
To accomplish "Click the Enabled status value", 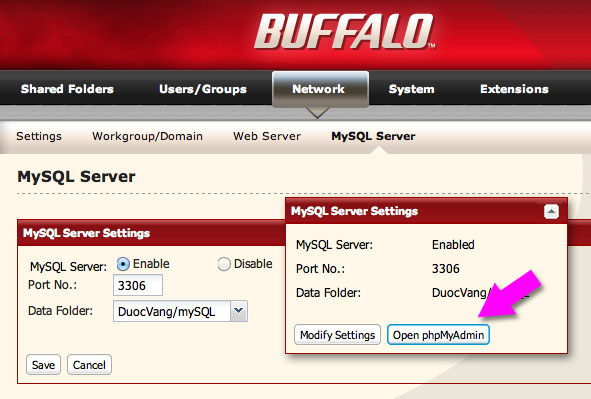I will (453, 245).
